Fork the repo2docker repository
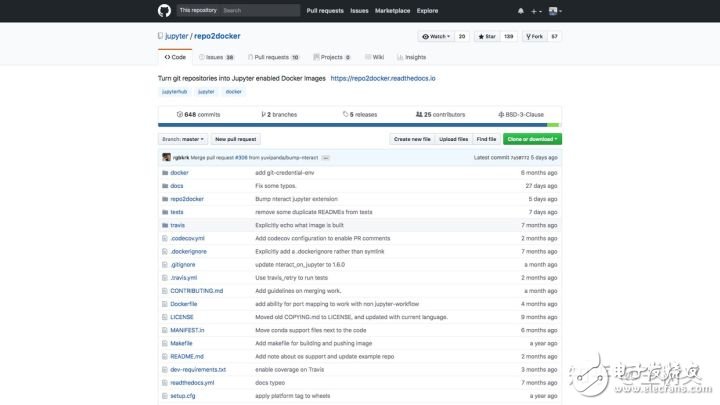 (532, 36)
